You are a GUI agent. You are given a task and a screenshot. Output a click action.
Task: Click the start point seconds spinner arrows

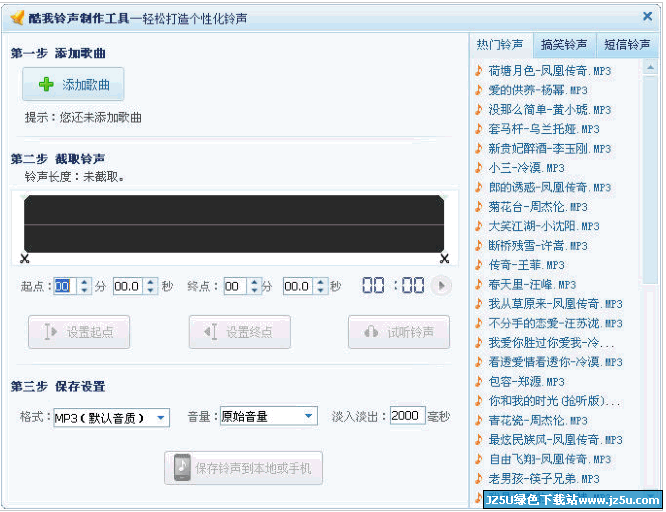[150, 286]
